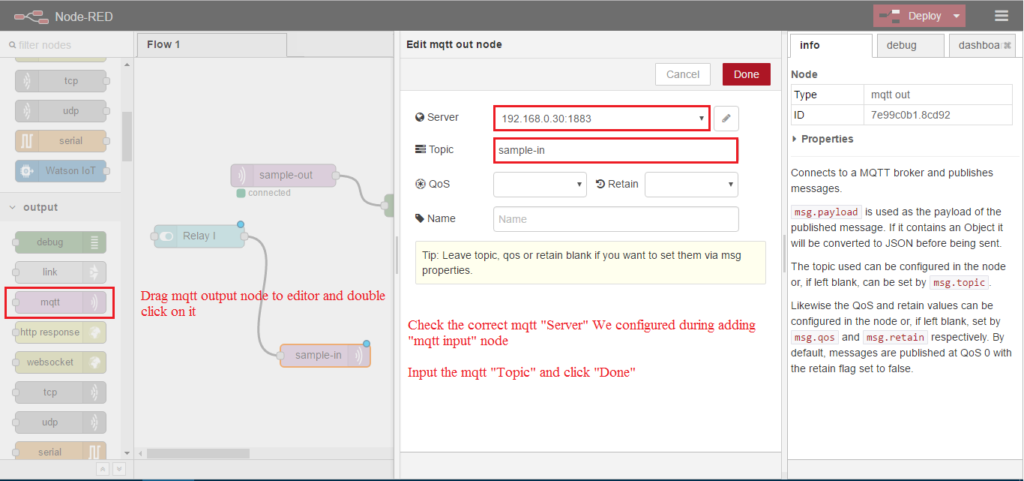
Task: Expand the Properties section in the info panel
Action: click(823, 139)
